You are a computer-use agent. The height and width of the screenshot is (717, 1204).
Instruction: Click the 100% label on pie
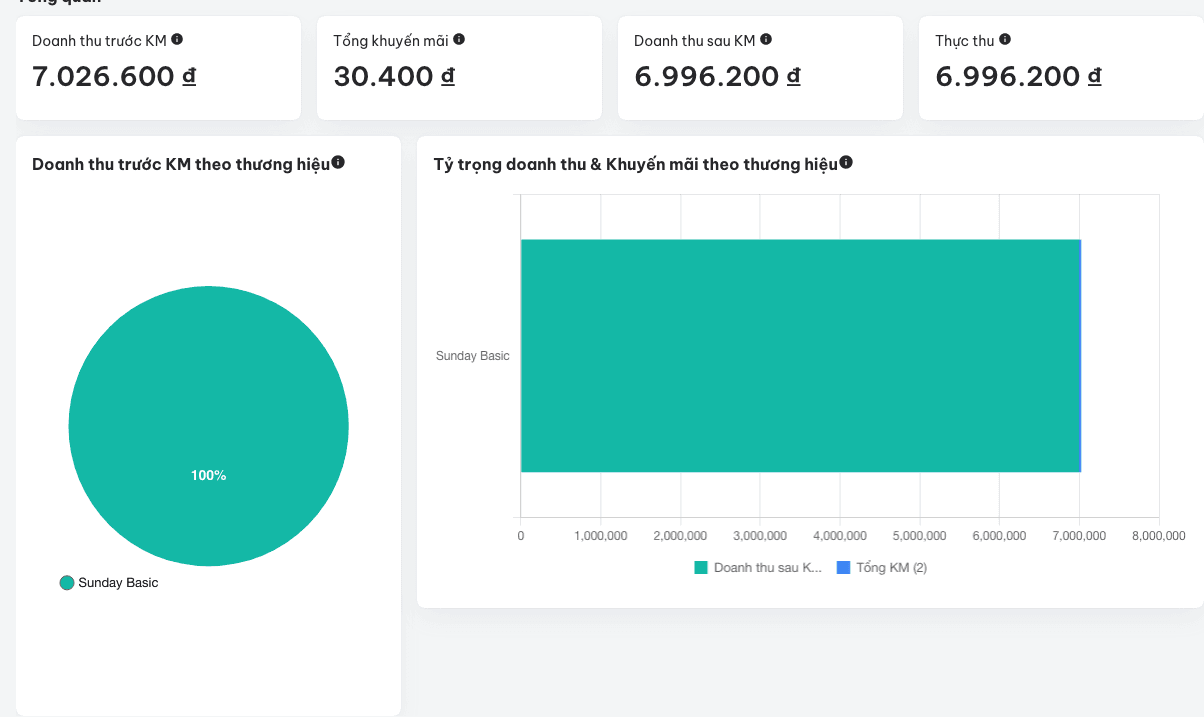coord(209,475)
